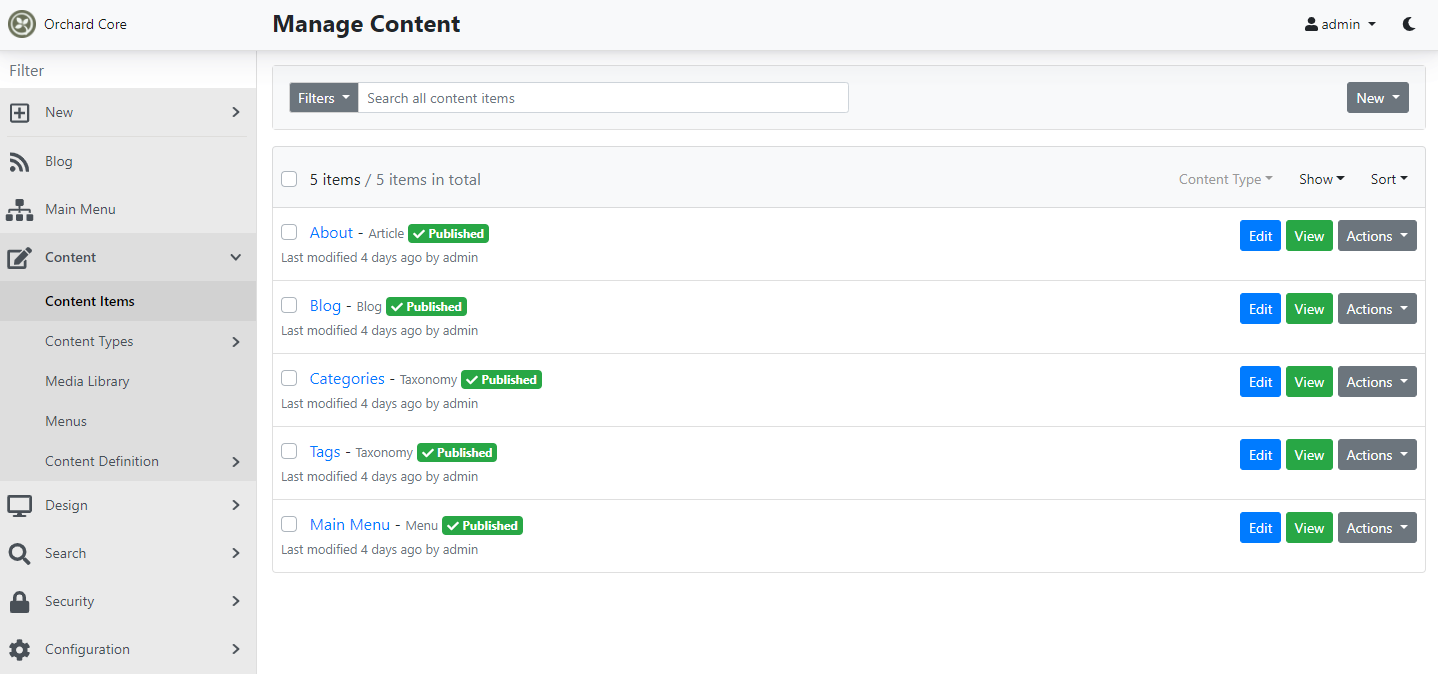Edit the About article
The height and width of the screenshot is (674, 1438).
click(x=1260, y=236)
